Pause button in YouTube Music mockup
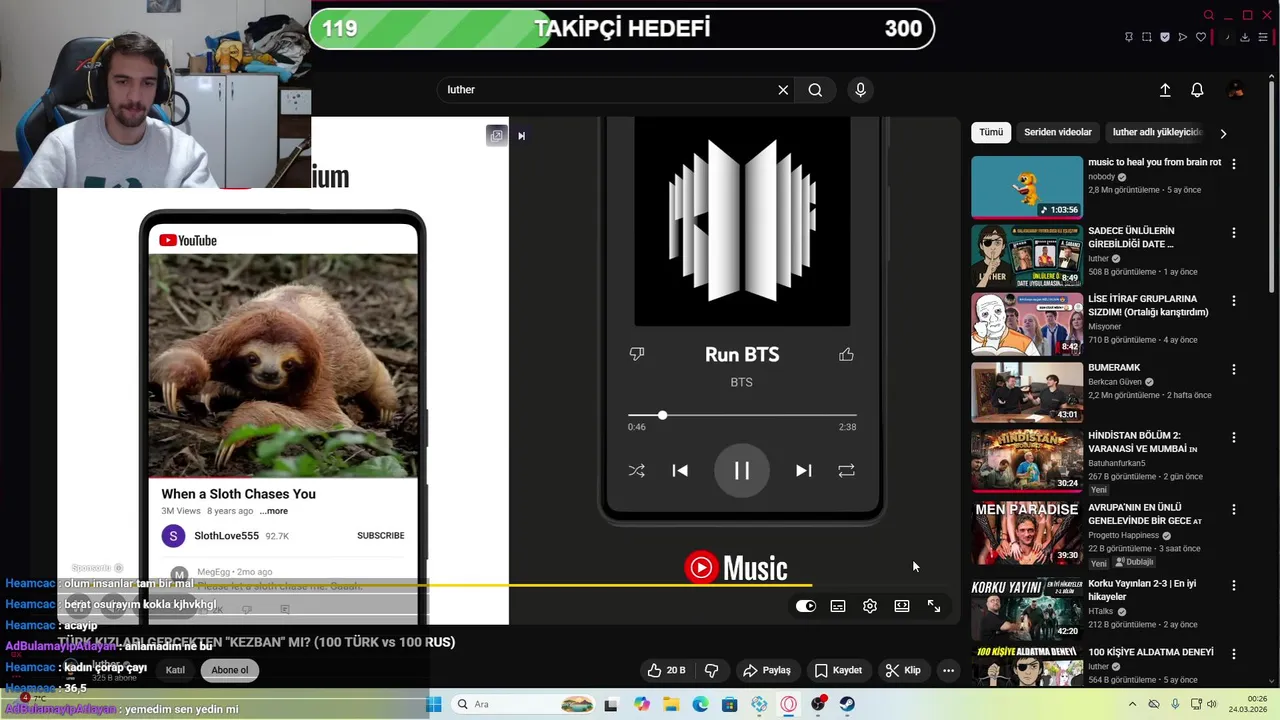Viewport: 1280px width, 720px height. point(742,470)
